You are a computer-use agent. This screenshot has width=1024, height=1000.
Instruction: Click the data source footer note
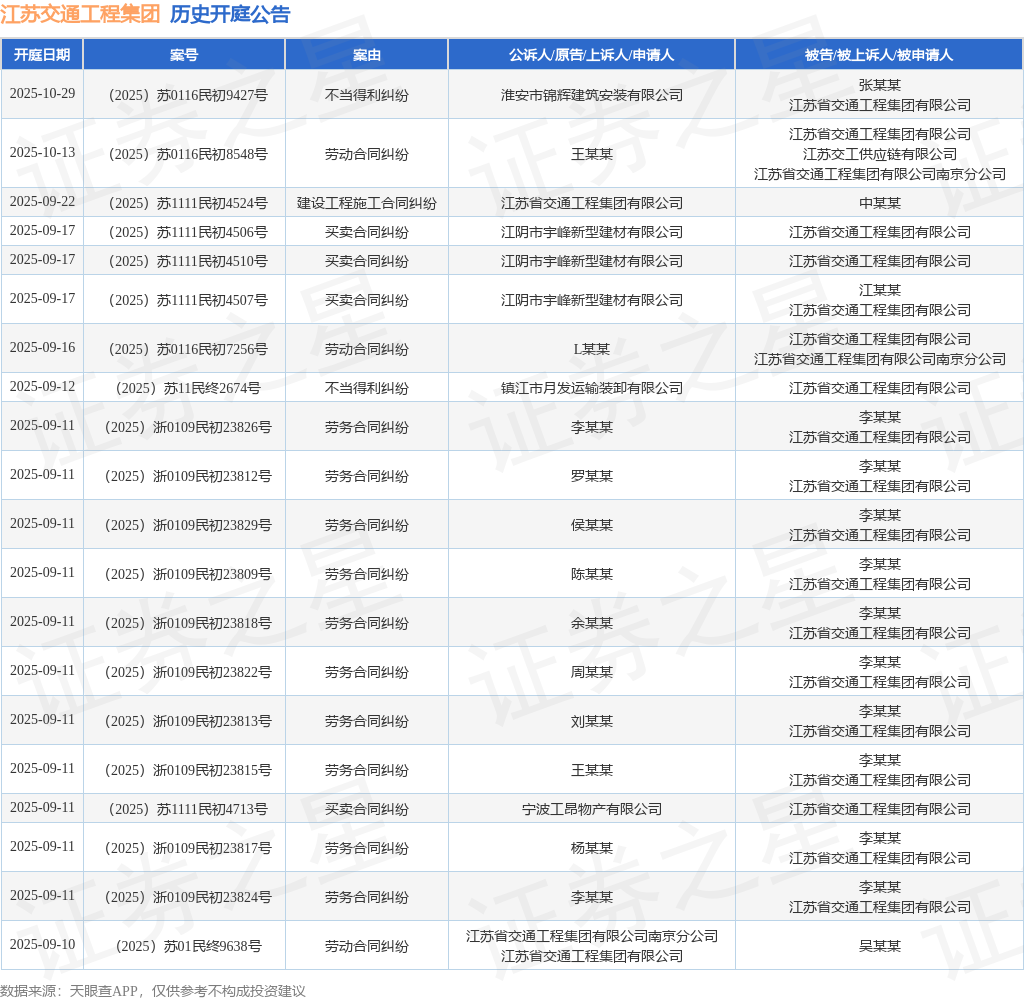[x=153, y=991]
